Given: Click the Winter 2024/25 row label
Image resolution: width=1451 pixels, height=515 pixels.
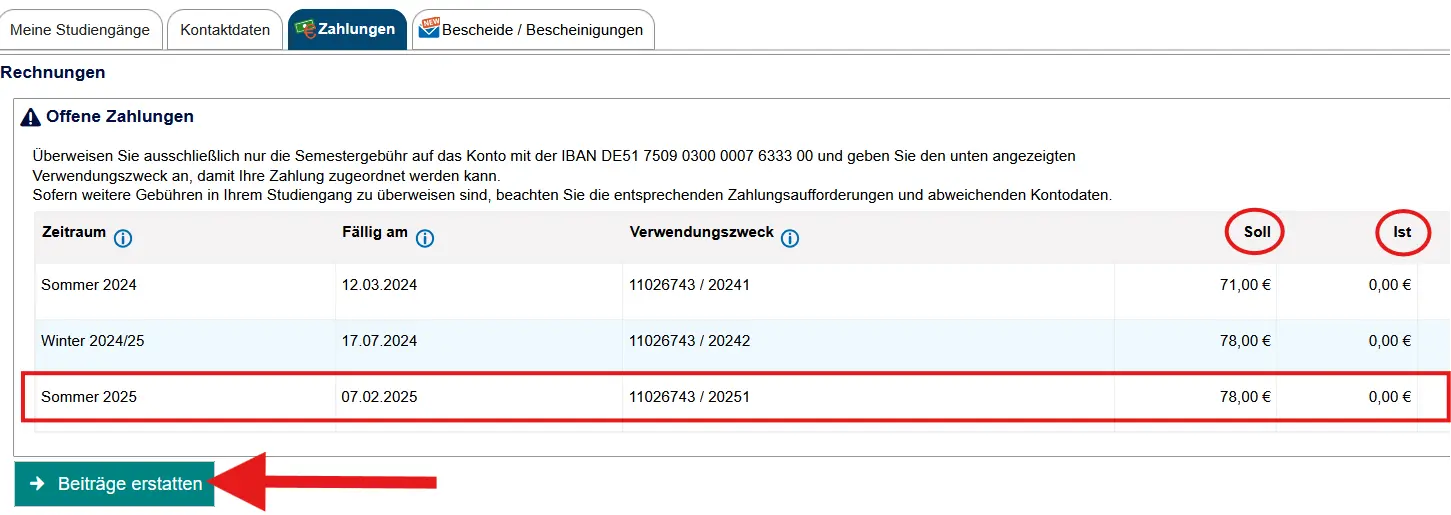Looking at the screenshot, I should pos(93,341).
